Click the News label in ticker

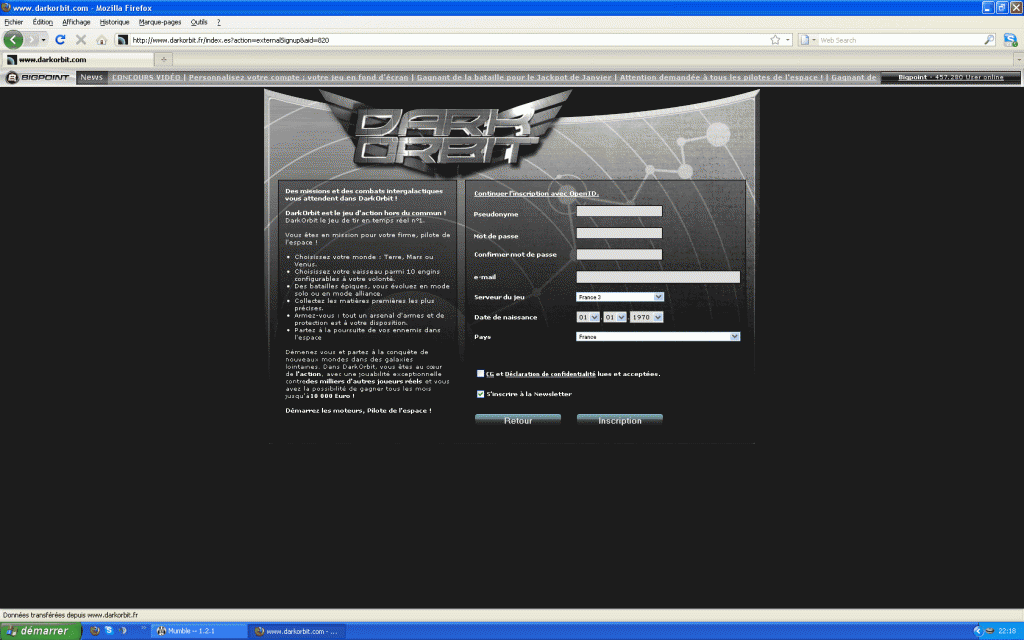point(91,77)
